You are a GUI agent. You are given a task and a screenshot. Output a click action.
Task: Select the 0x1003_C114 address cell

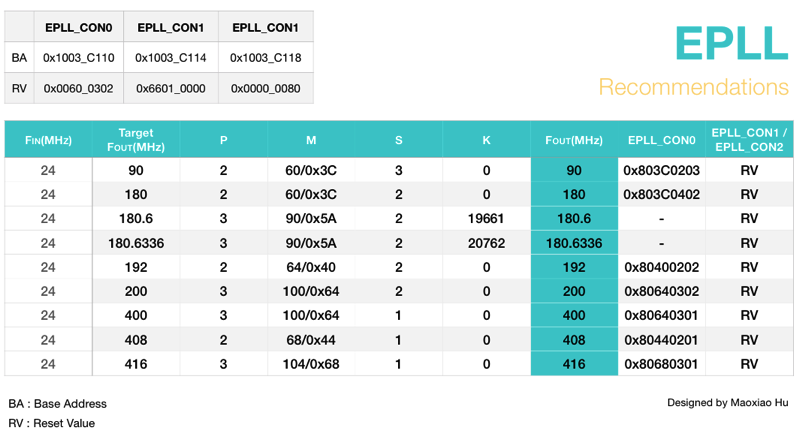tap(171, 58)
